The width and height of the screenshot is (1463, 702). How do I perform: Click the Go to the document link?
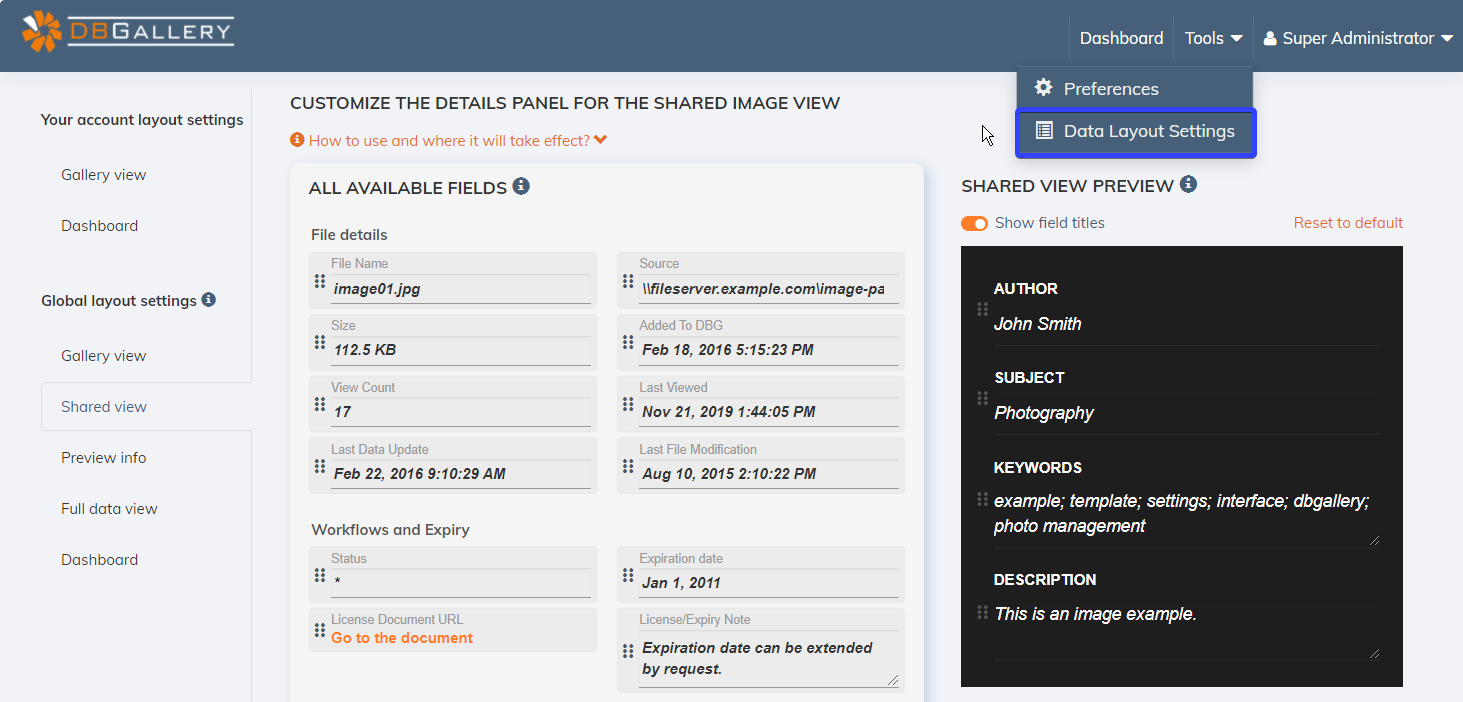pyautogui.click(x=402, y=638)
